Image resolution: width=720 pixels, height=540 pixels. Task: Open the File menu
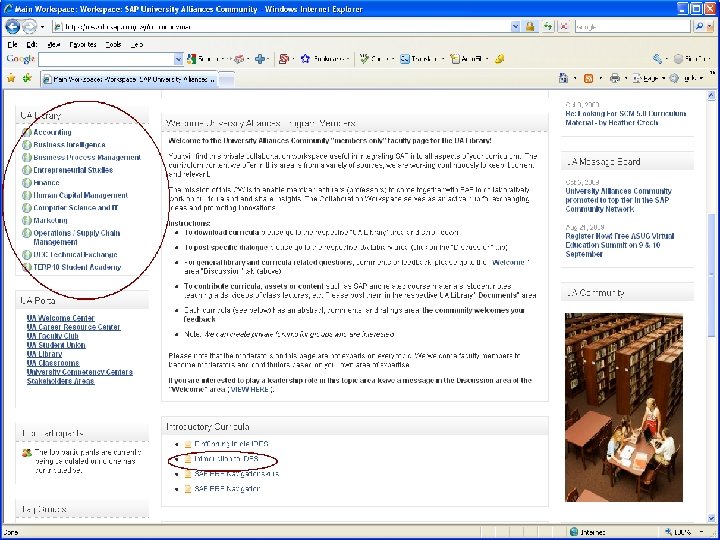tap(12, 45)
